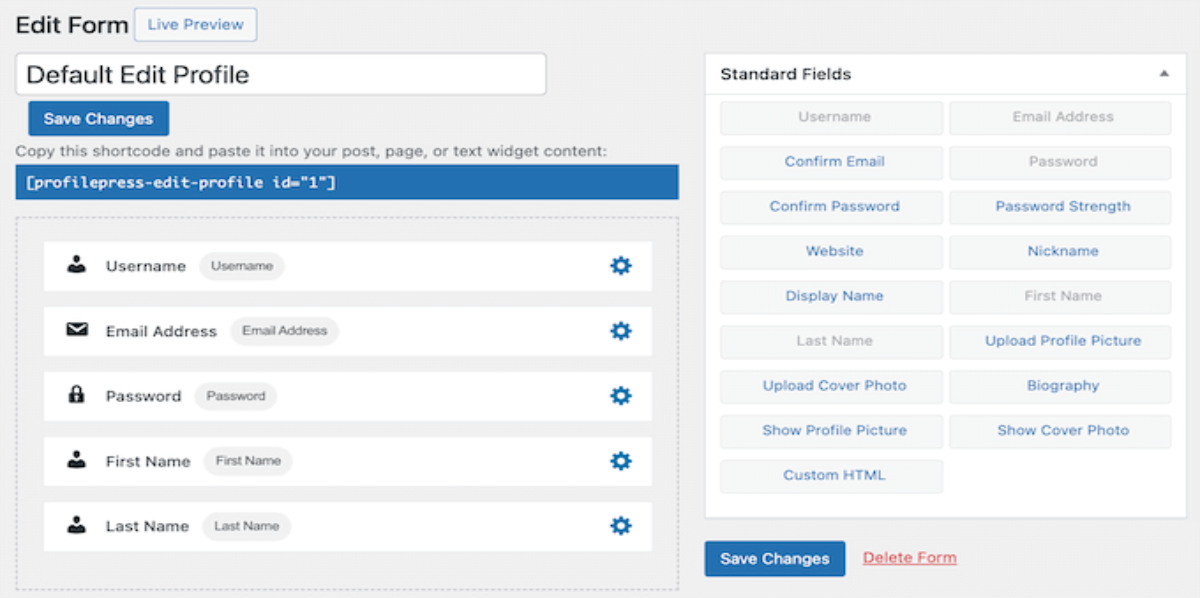Collapse the Standard Fields panel
Image resolution: width=1200 pixels, height=598 pixels.
click(1164, 74)
